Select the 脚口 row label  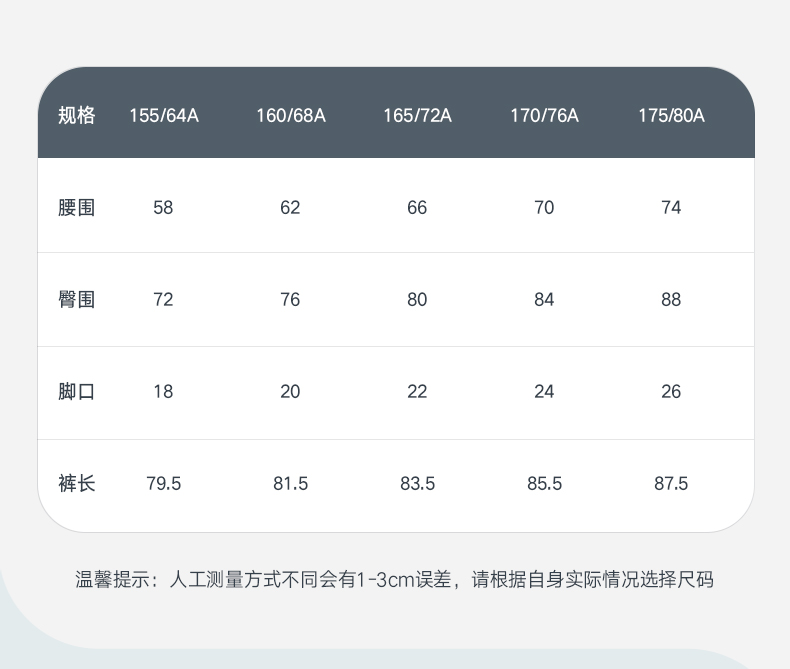click(x=77, y=391)
